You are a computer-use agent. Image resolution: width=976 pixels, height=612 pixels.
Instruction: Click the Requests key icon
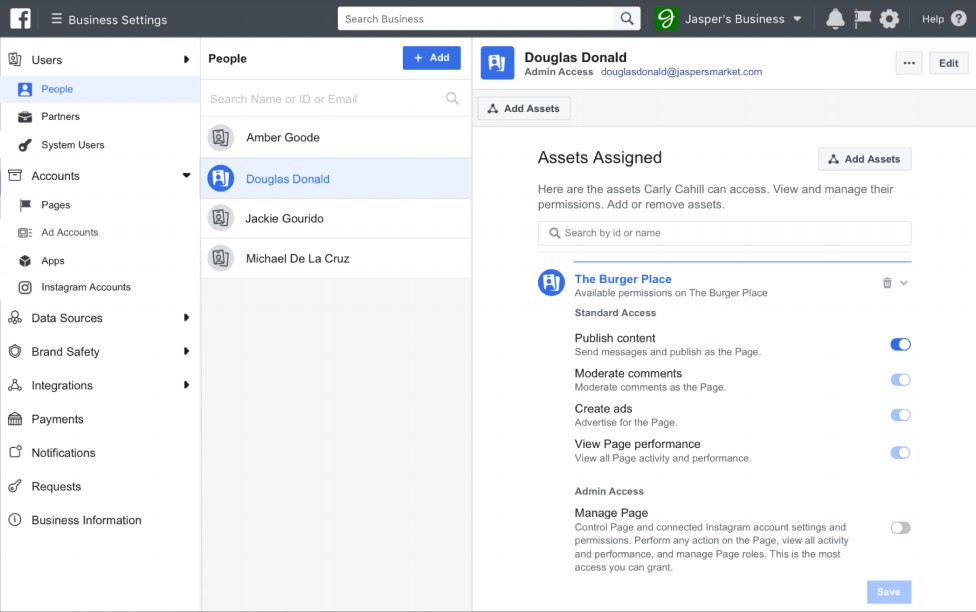click(x=15, y=486)
